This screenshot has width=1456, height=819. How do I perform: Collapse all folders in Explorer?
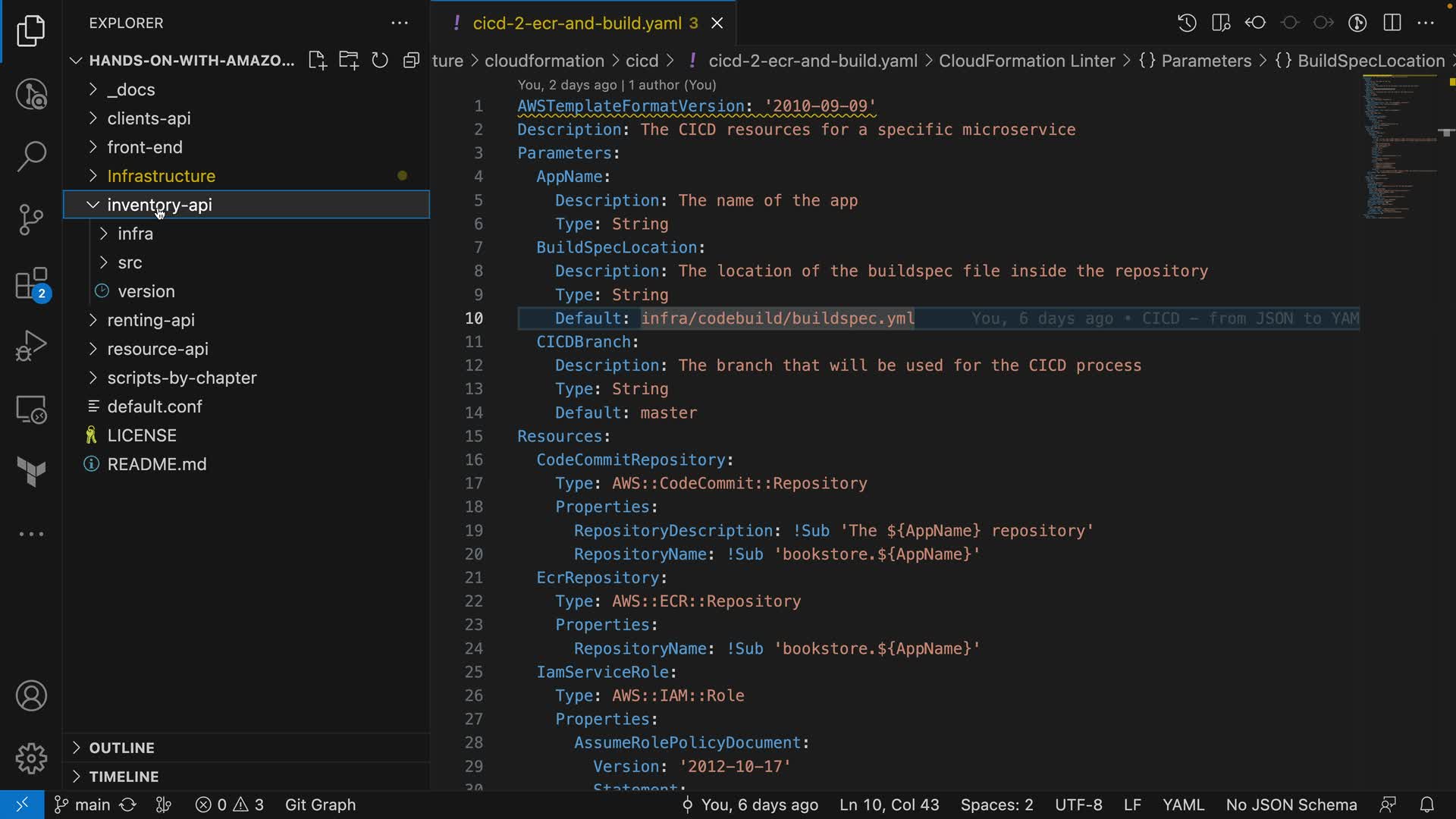[411, 61]
